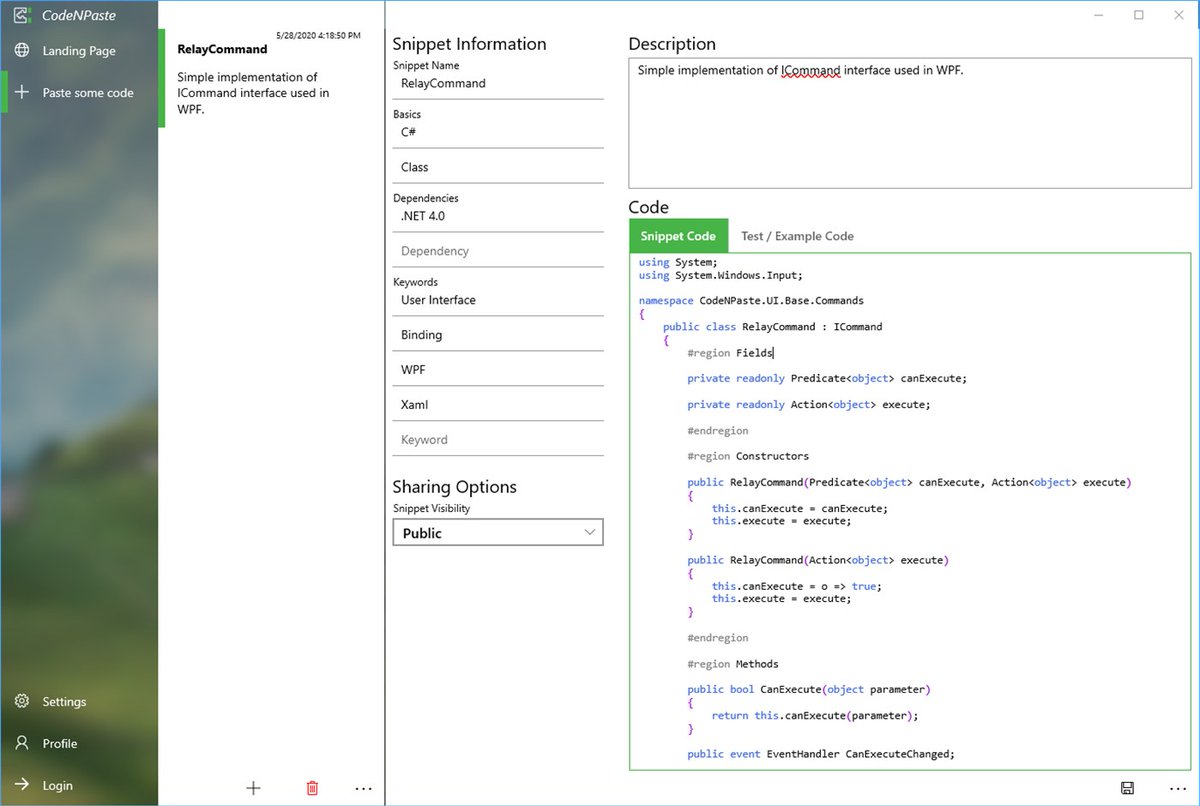Screen dimensions: 1200x806
Task: Click the #region Fields line in code
Action: pyautogui.click(x=730, y=352)
